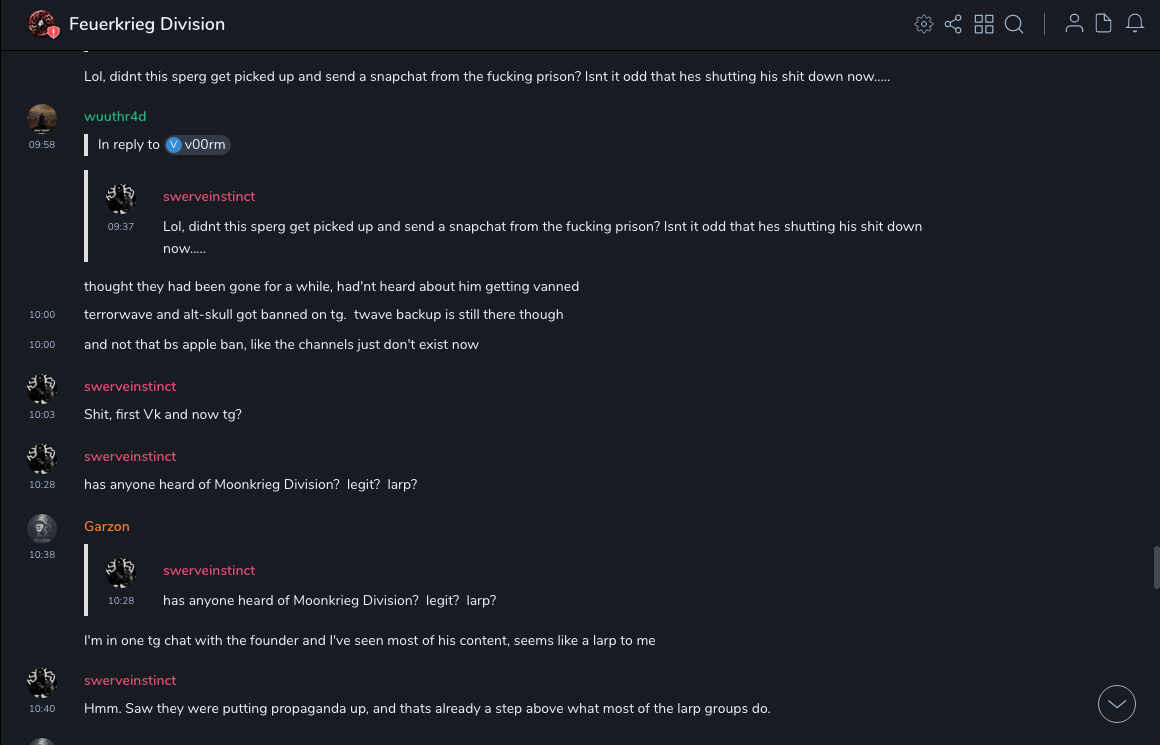This screenshot has width=1160, height=745.
Task: Click the Feuerkrieg Division room avatar
Action: click(42, 24)
